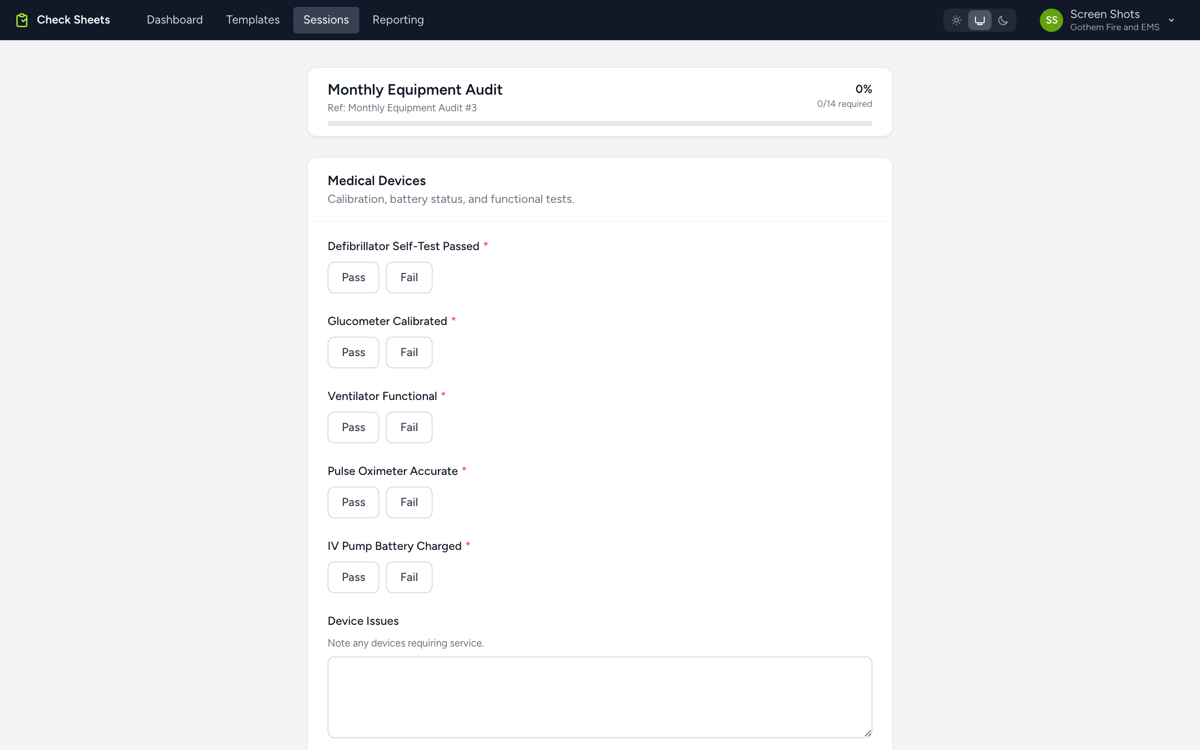The height and width of the screenshot is (750, 1200).
Task: Open the Sessions nav item
Action: 326,20
